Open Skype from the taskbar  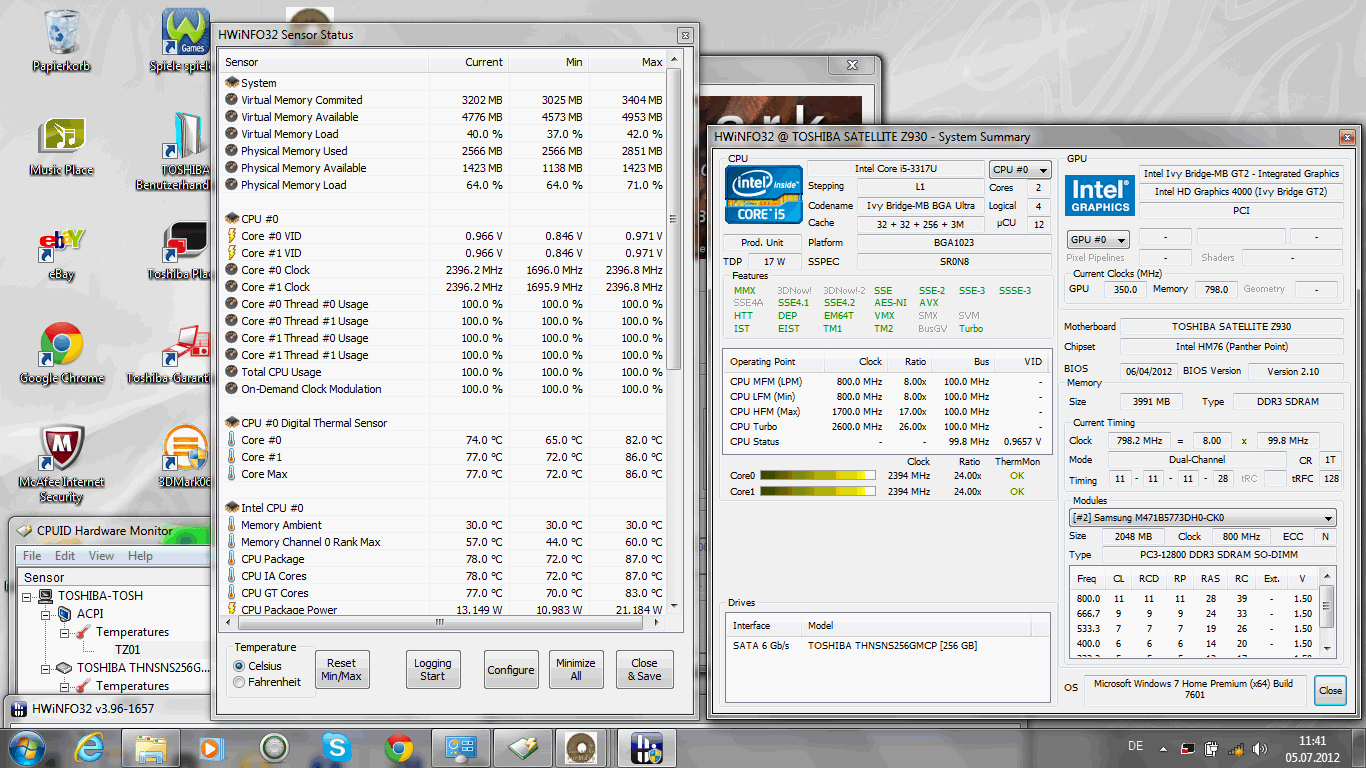point(337,748)
